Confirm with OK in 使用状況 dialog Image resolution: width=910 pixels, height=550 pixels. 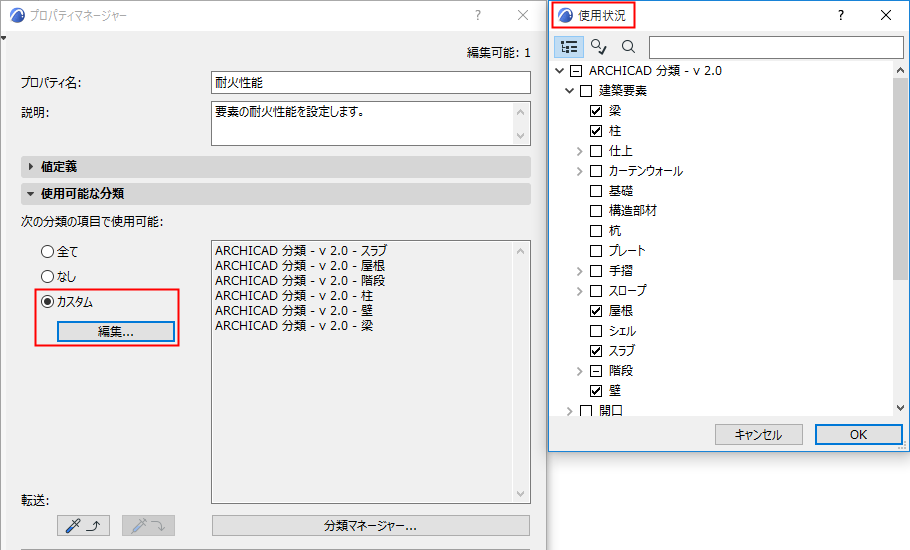[858, 435]
